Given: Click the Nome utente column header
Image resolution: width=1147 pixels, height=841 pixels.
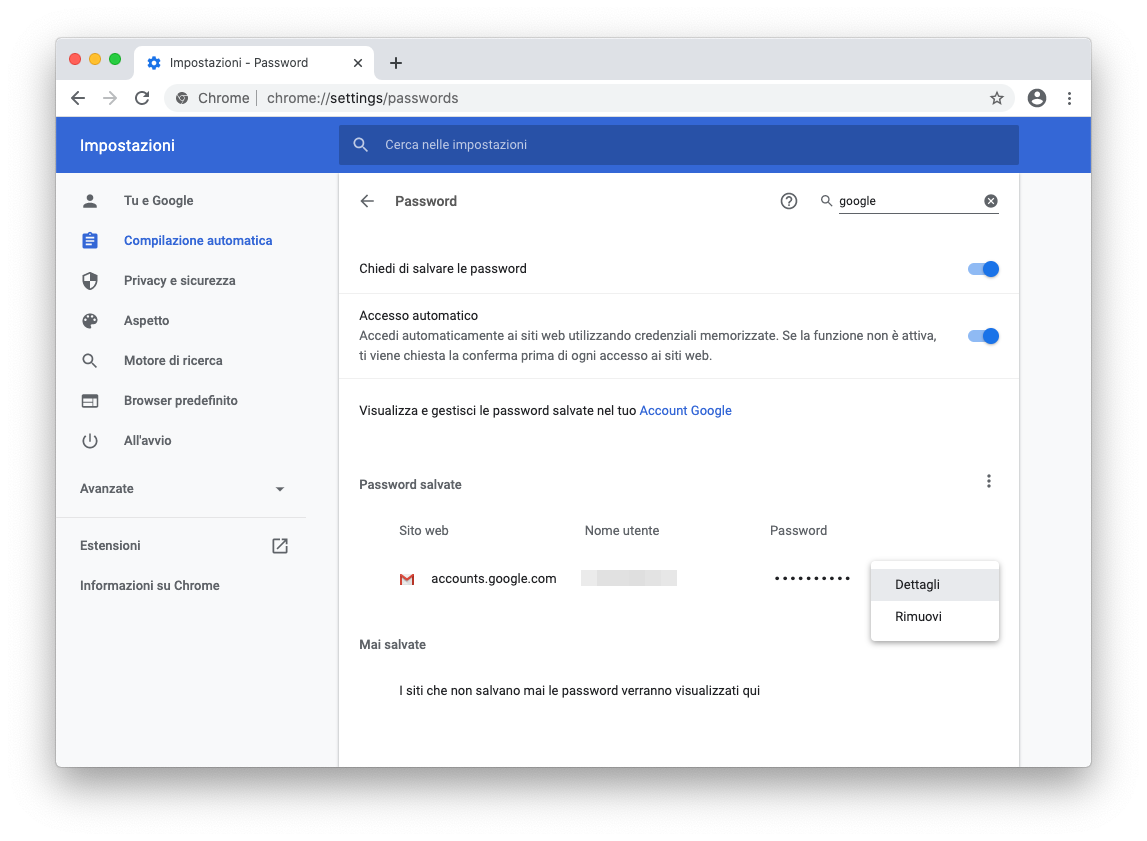Looking at the screenshot, I should (622, 531).
